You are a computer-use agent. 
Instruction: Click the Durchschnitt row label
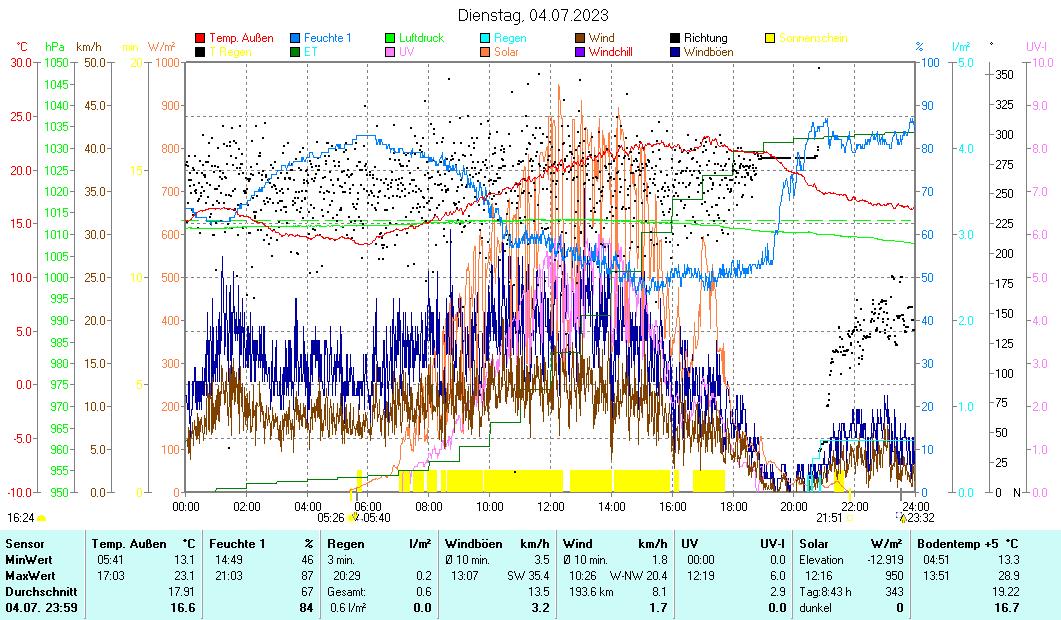[41, 592]
